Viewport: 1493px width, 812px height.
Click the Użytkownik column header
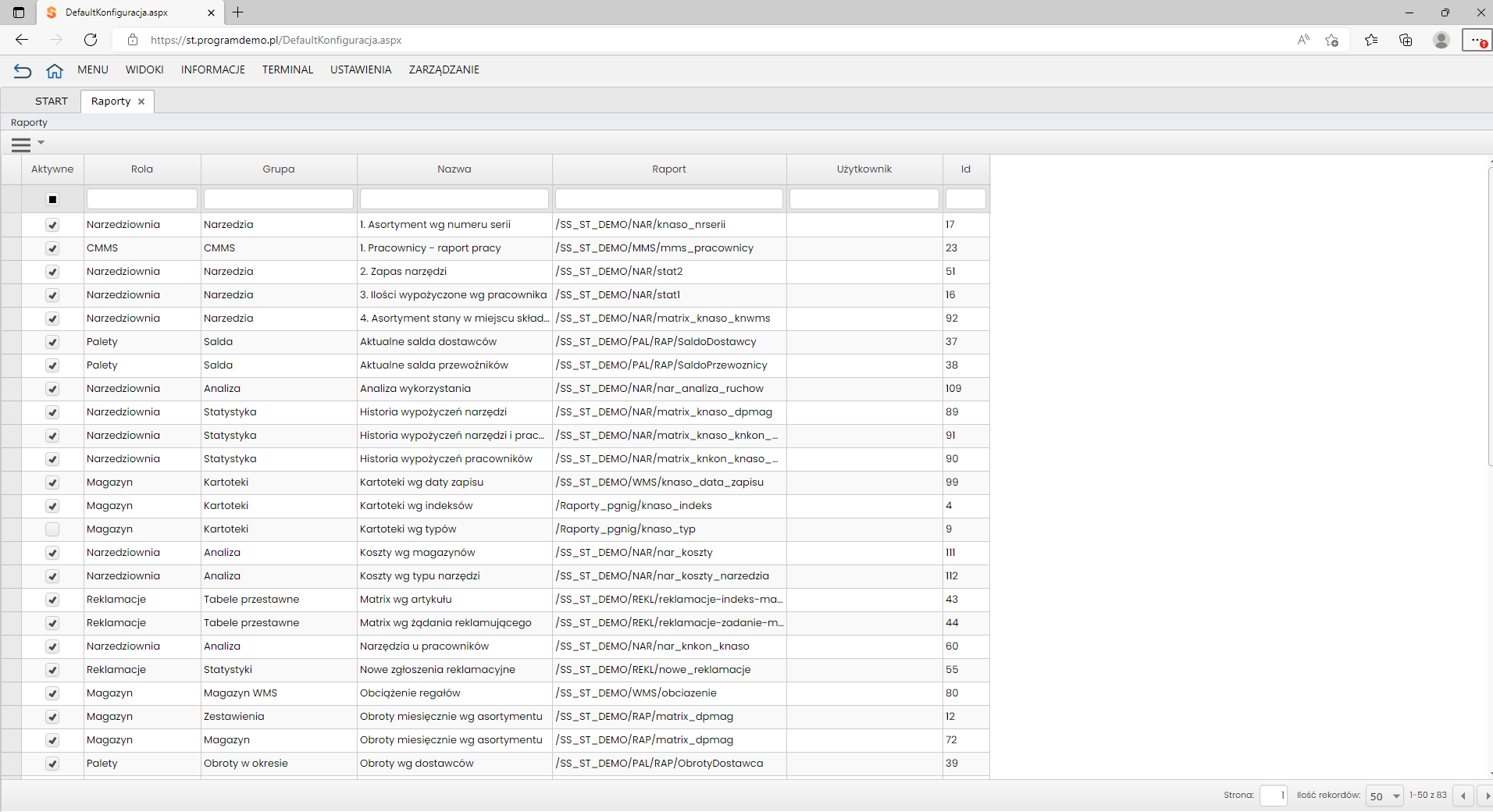(x=864, y=169)
